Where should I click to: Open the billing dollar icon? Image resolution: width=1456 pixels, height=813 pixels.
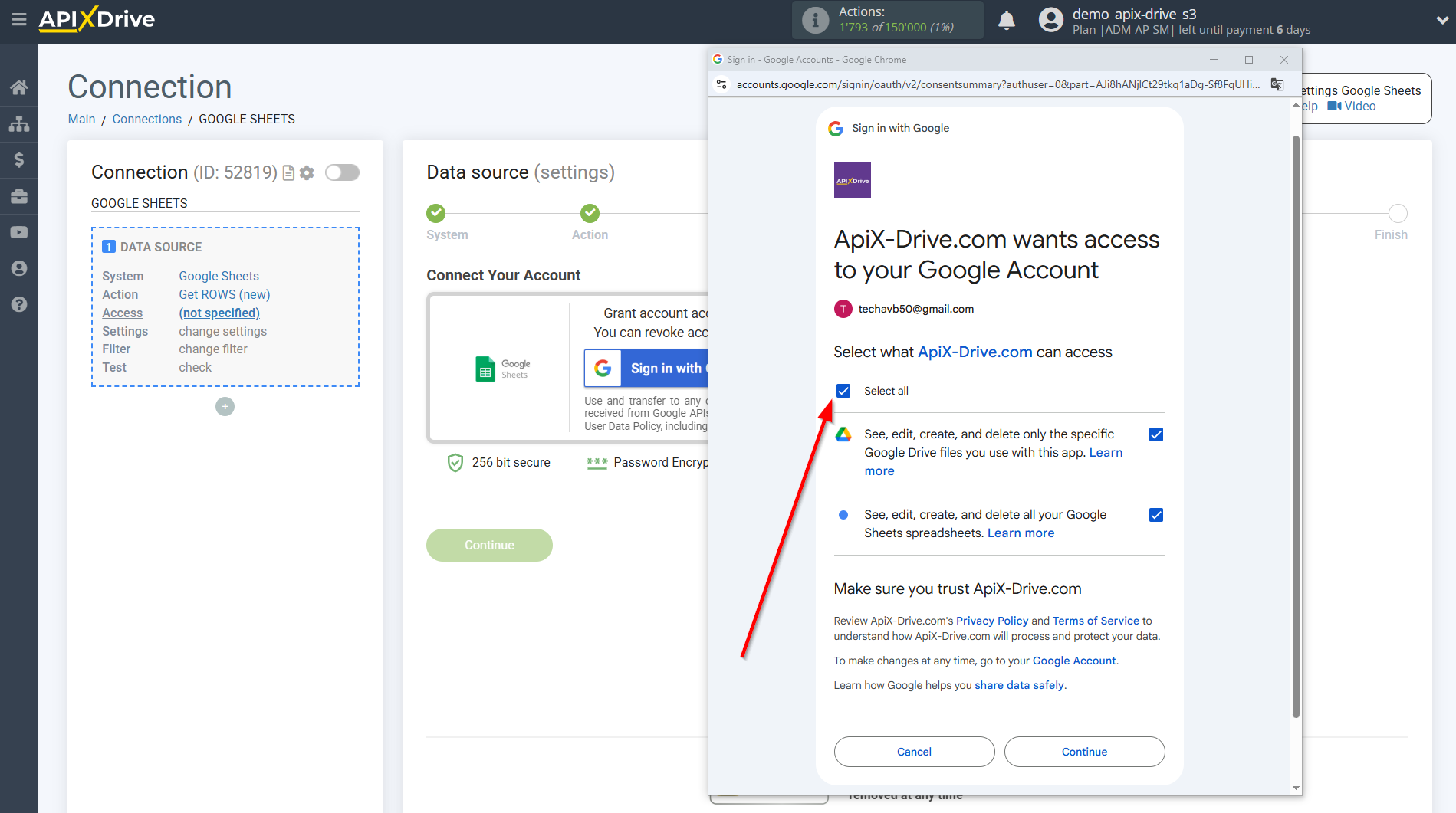19,159
